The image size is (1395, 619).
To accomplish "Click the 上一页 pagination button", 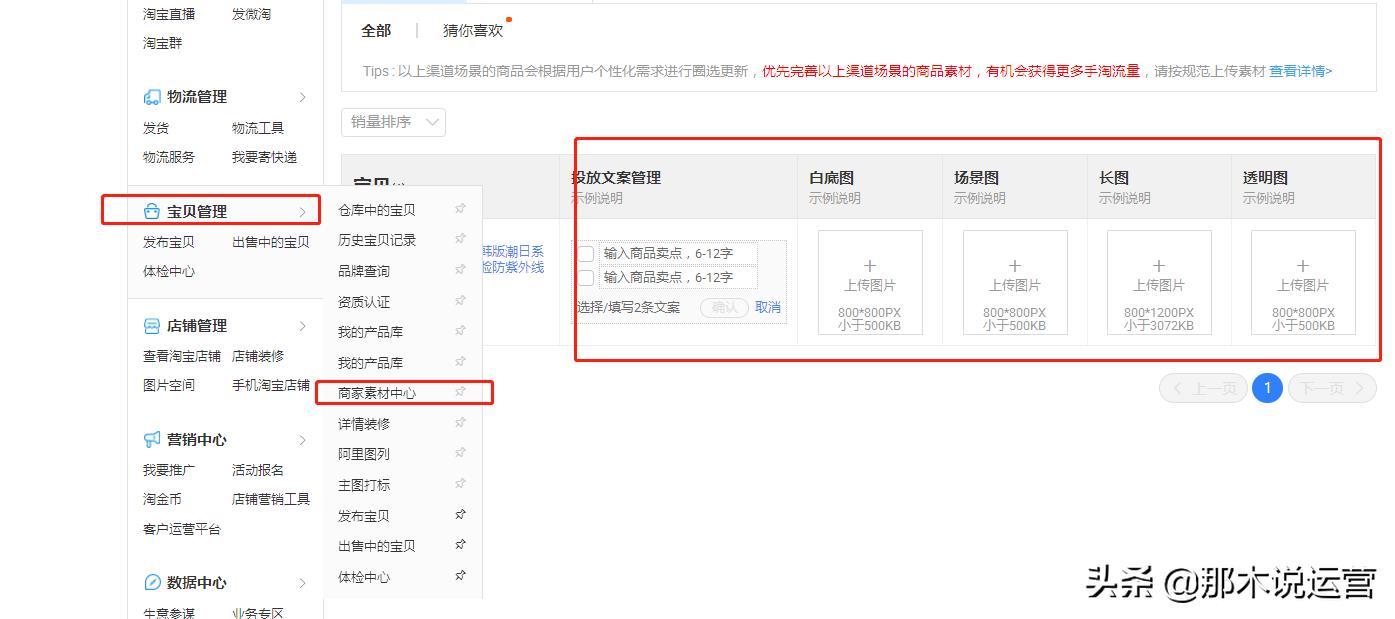I will coord(1203,388).
